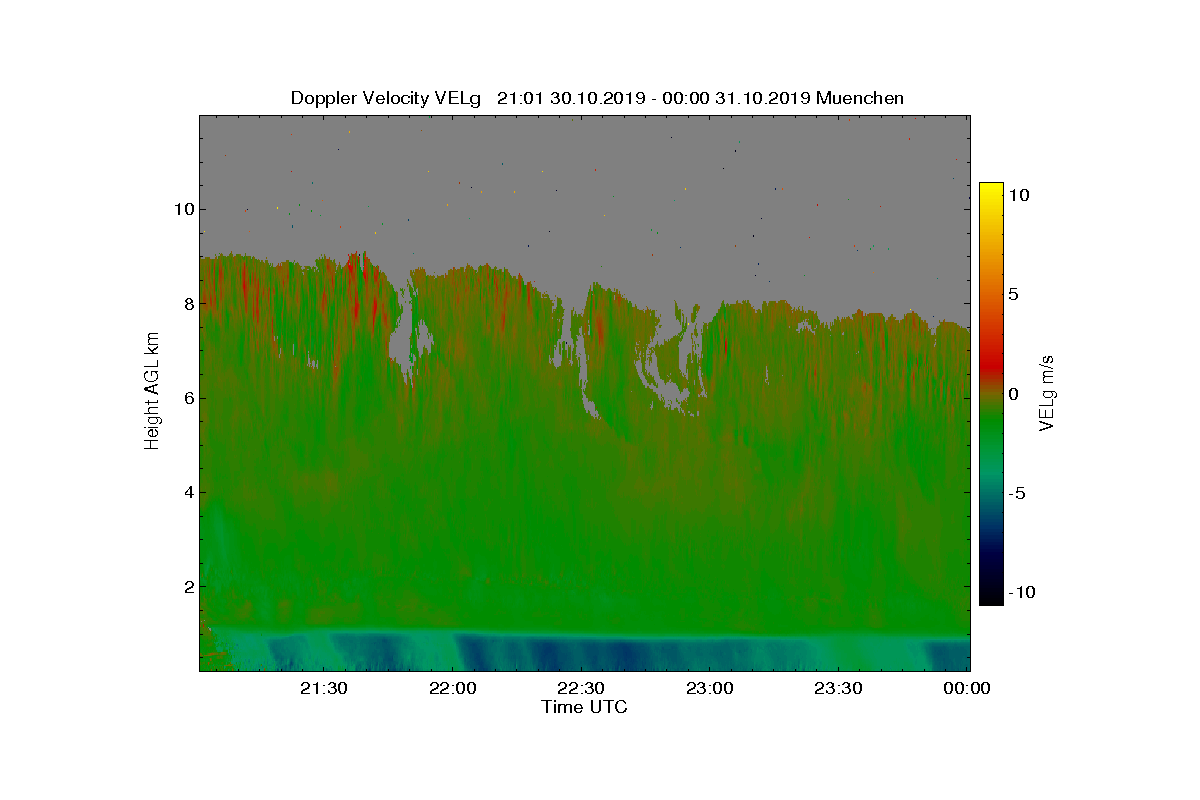Click the colorbar '-5' label
This screenshot has height=800, width=1200.
coord(1016,493)
